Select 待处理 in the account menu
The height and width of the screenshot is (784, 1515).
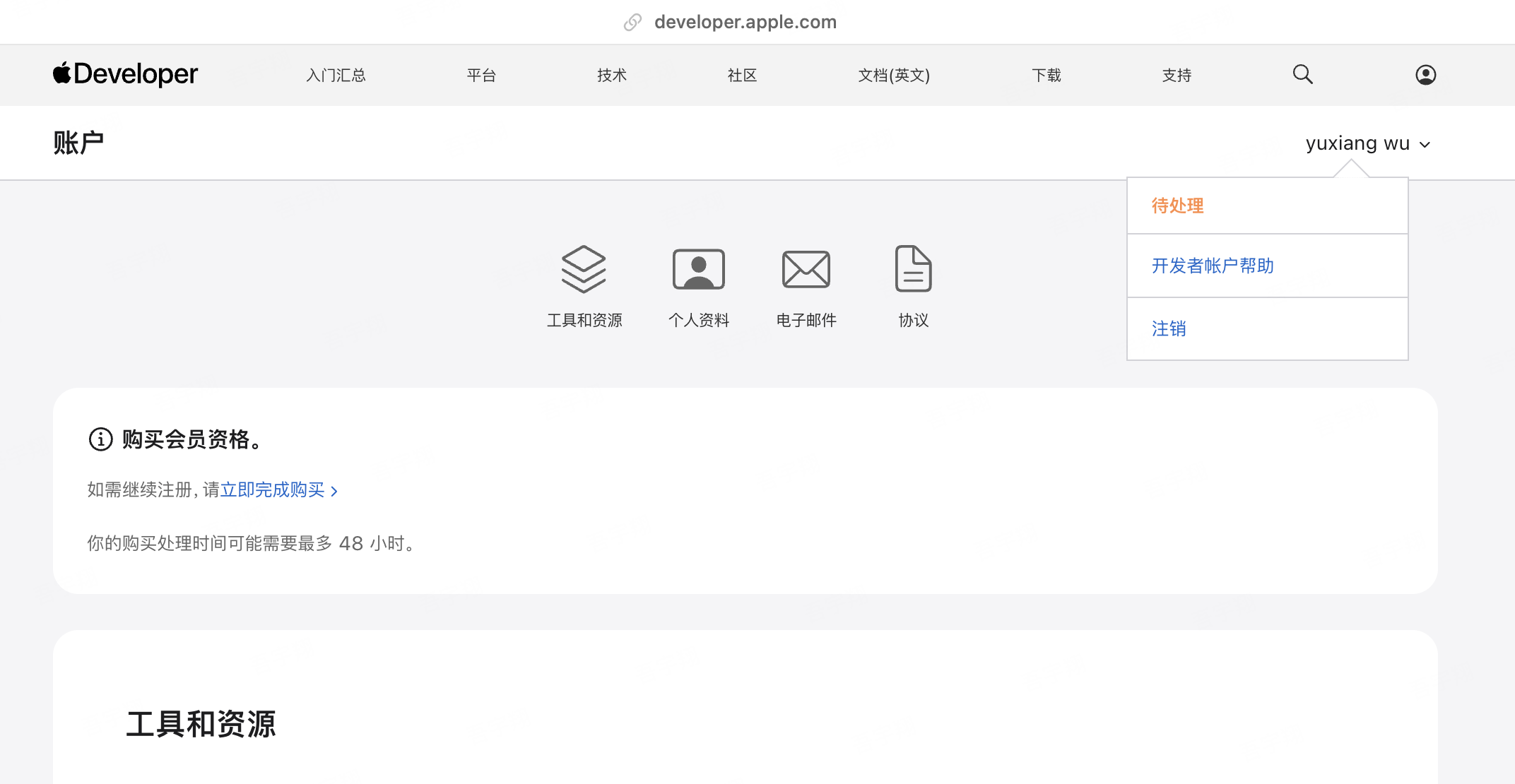tap(1177, 205)
